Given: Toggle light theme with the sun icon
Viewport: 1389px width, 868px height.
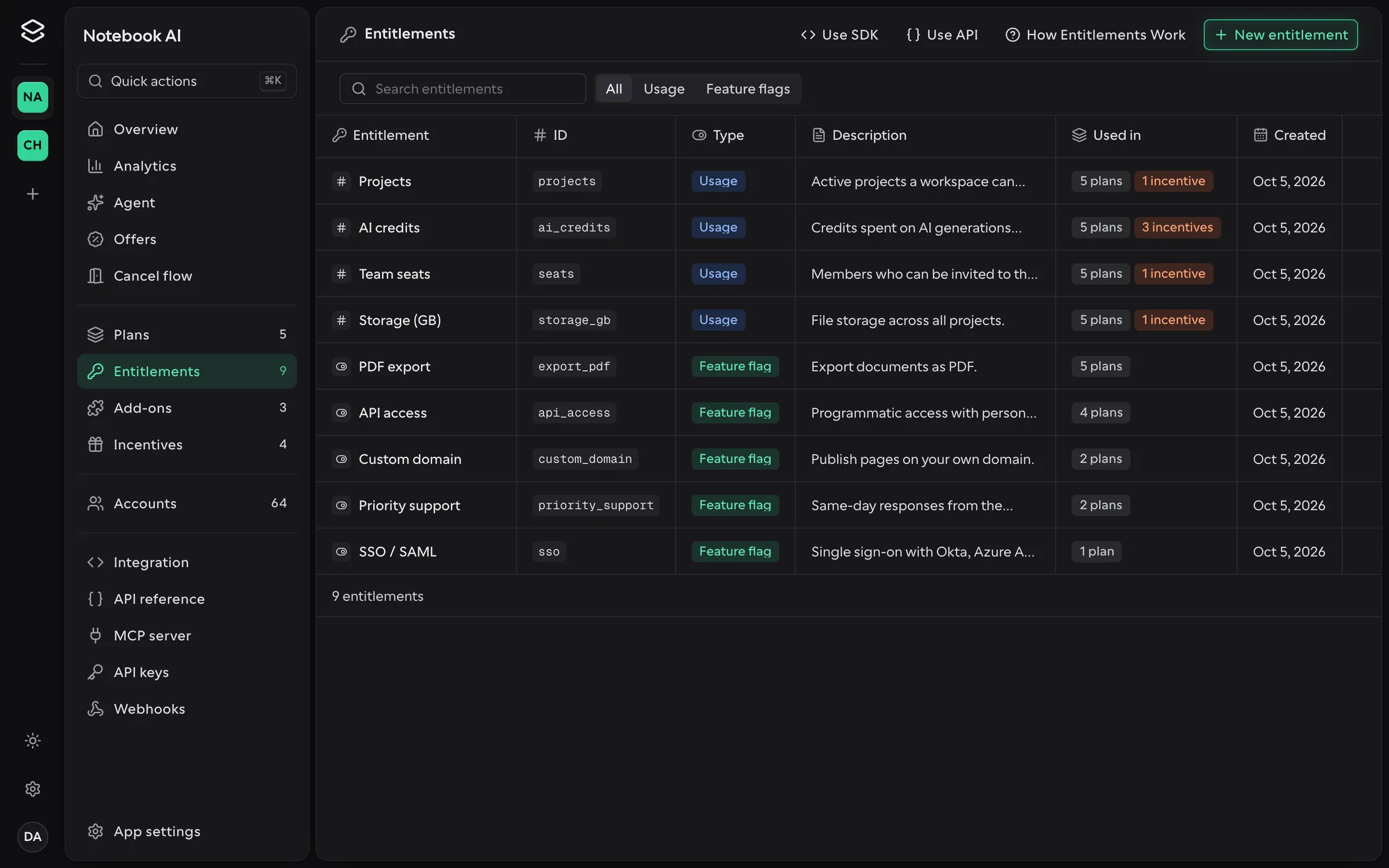Looking at the screenshot, I should click(x=33, y=741).
